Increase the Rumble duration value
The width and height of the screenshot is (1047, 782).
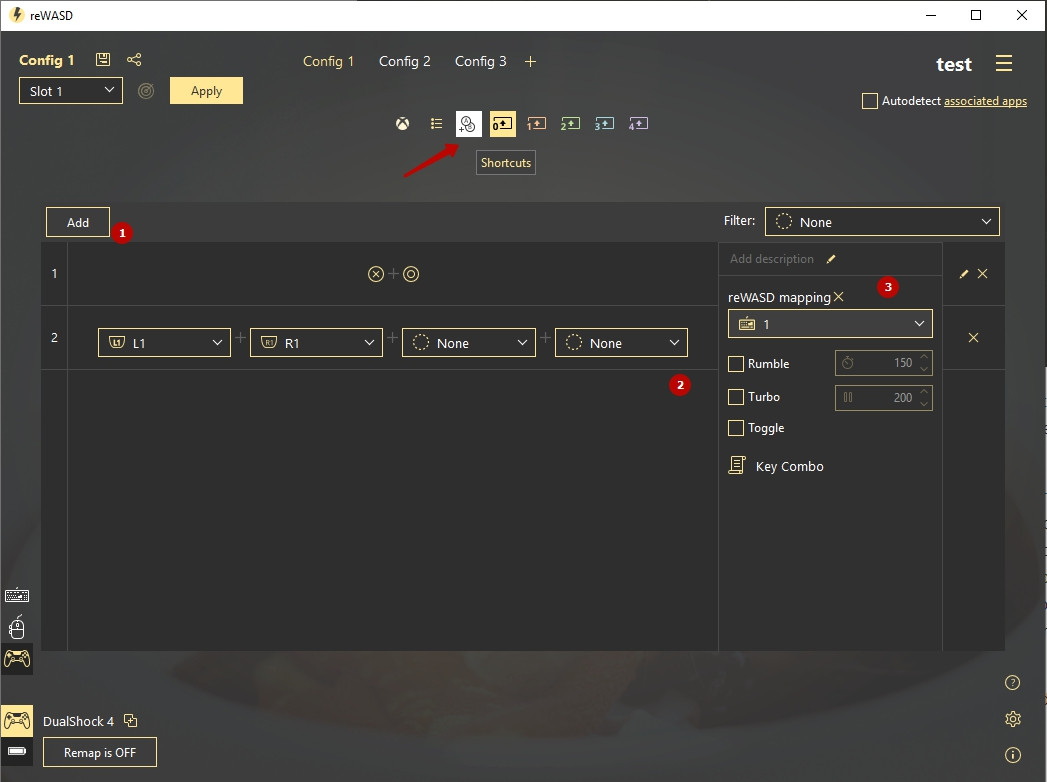(x=924, y=357)
